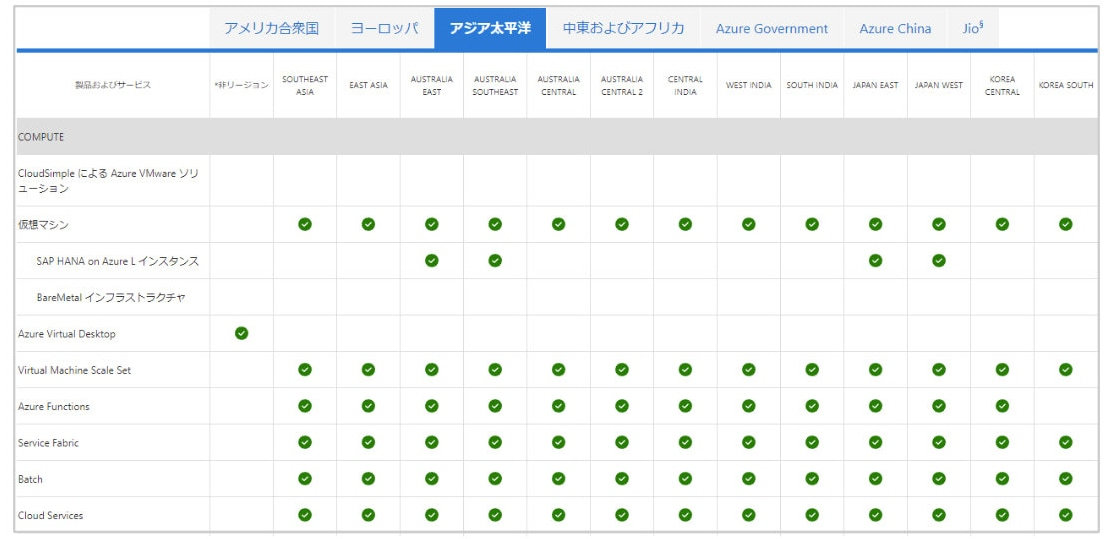Screen dimensions: 1114x539
Task: Open the Azure Government tab
Action: (772, 28)
